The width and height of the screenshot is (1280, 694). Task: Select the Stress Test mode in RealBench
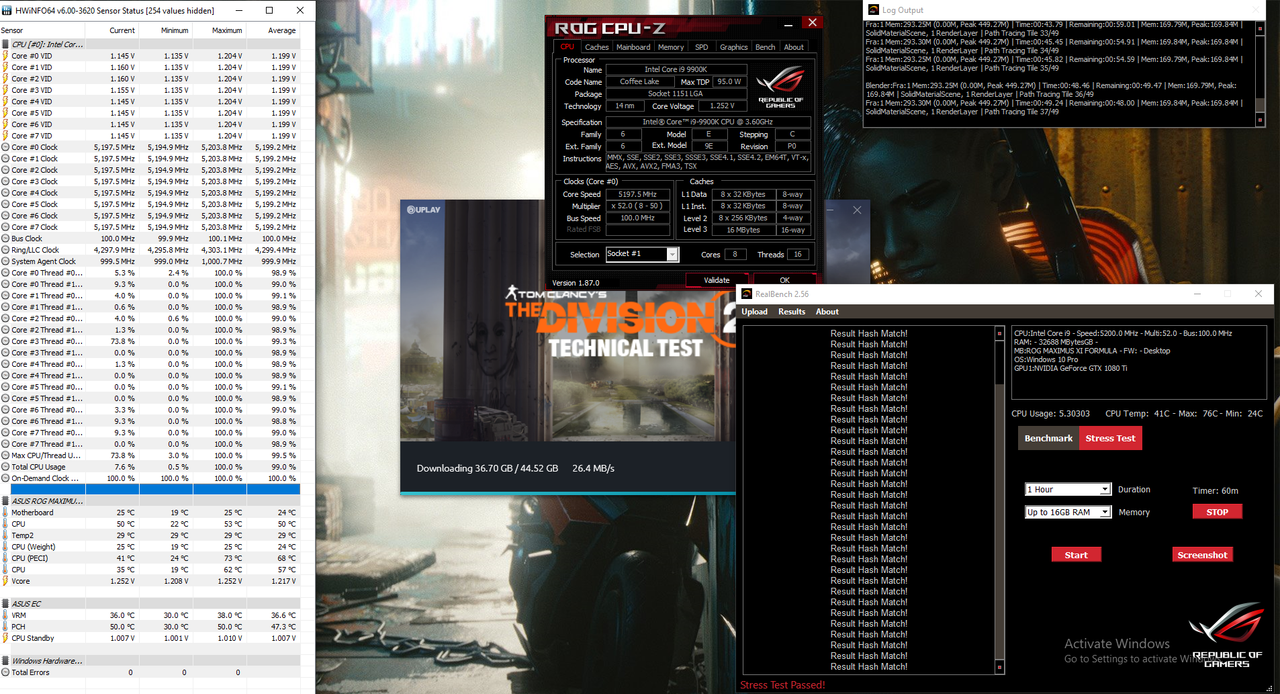point(1110,438)
